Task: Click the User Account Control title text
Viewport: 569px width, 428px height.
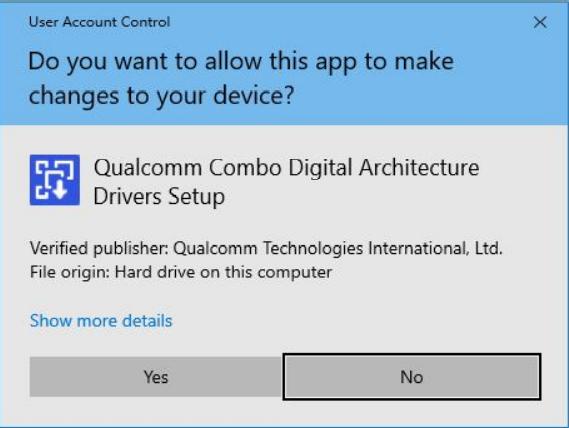Action: coord(99,22)
